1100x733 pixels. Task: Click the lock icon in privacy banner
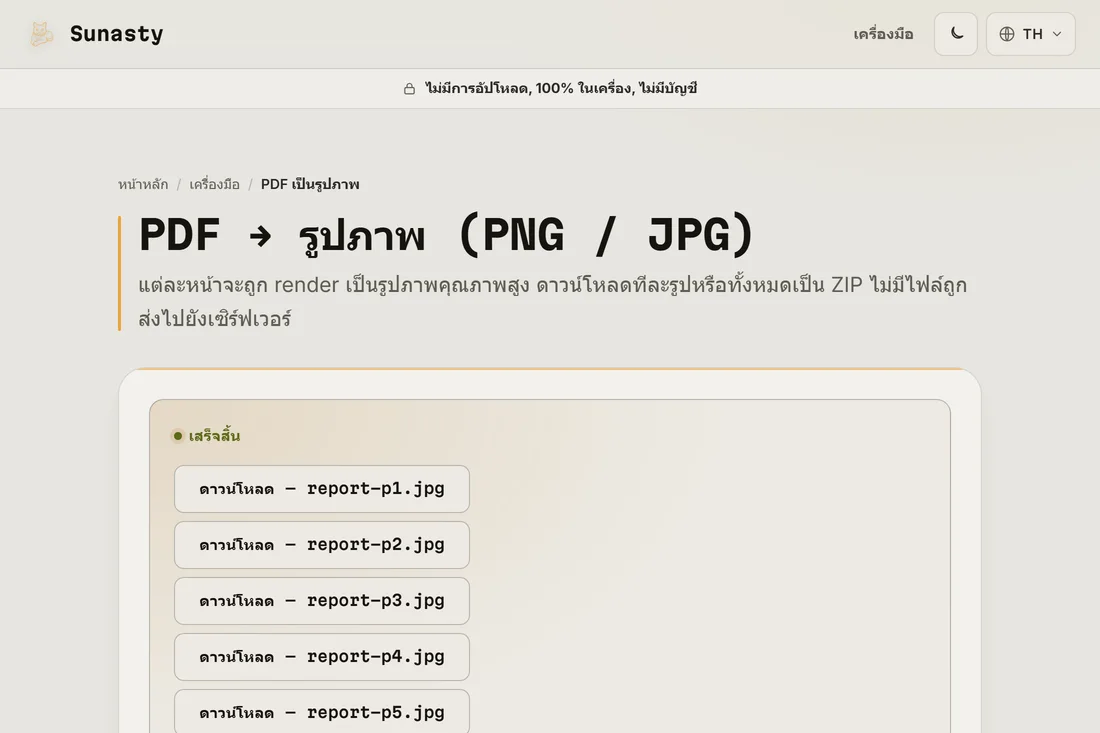(x=410, y=88)
